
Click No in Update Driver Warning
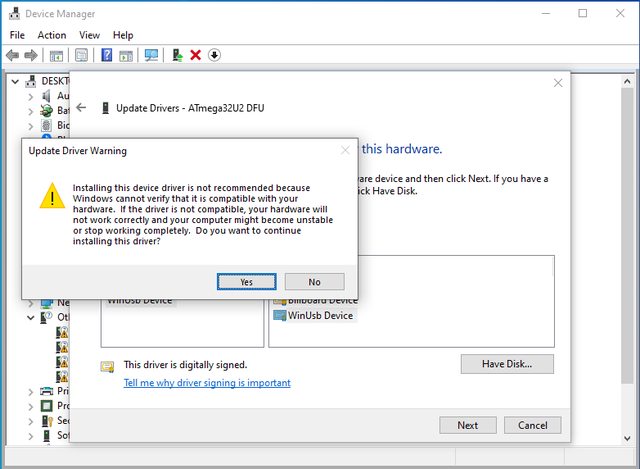(x=314, y=282)
